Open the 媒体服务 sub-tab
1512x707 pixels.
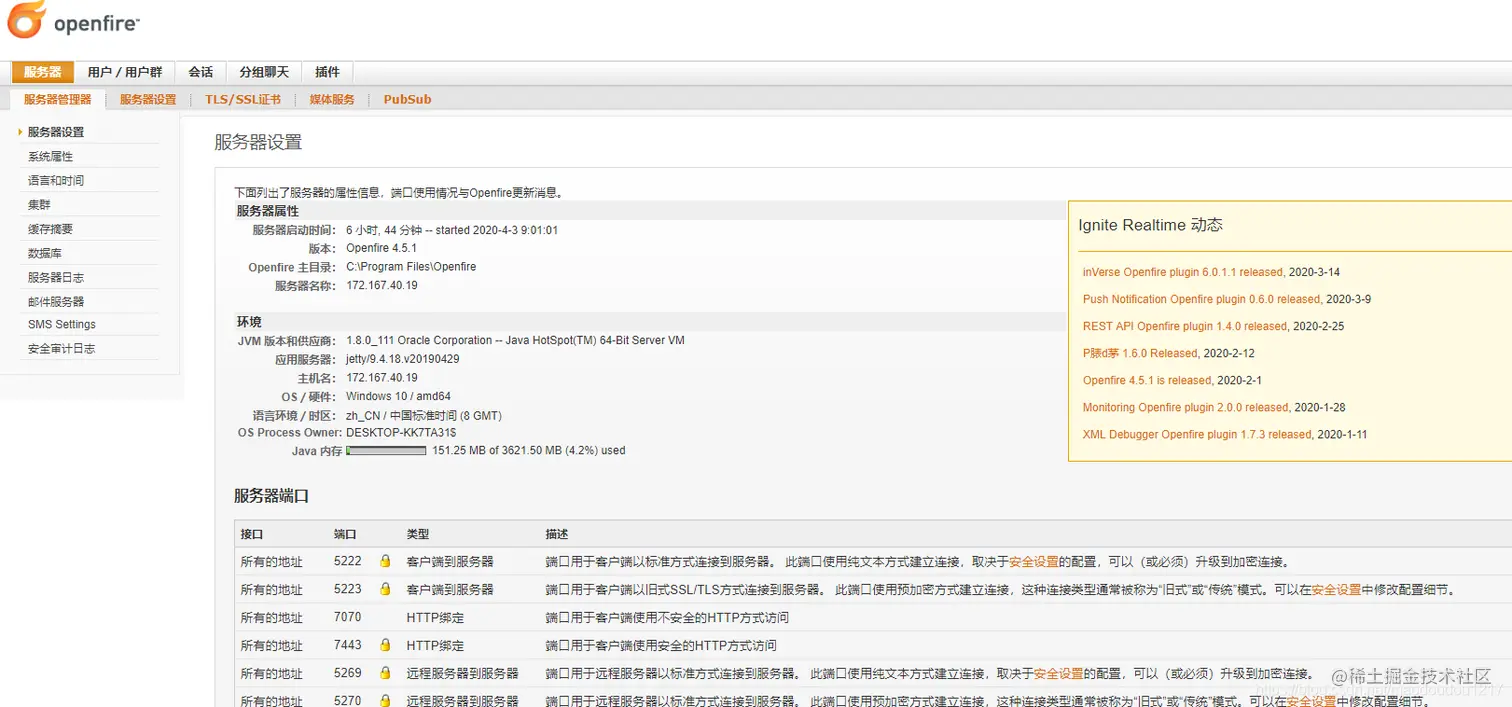point(332,99)
